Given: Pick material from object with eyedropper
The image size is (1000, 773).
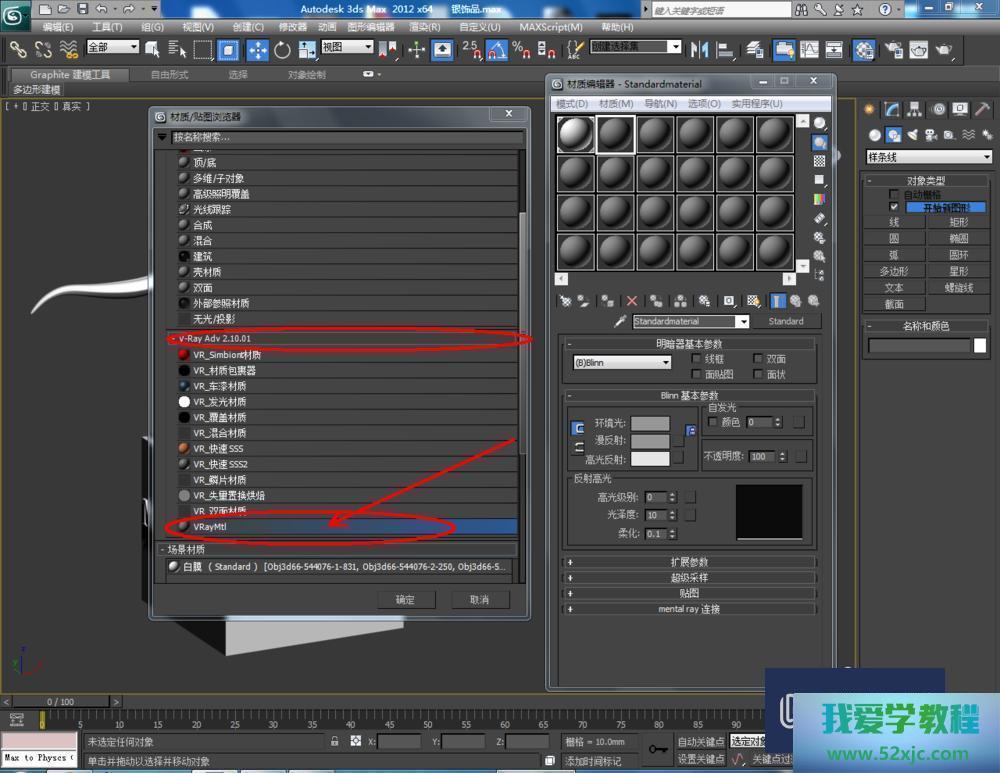Looking at the screenshot, I should 620,321.
